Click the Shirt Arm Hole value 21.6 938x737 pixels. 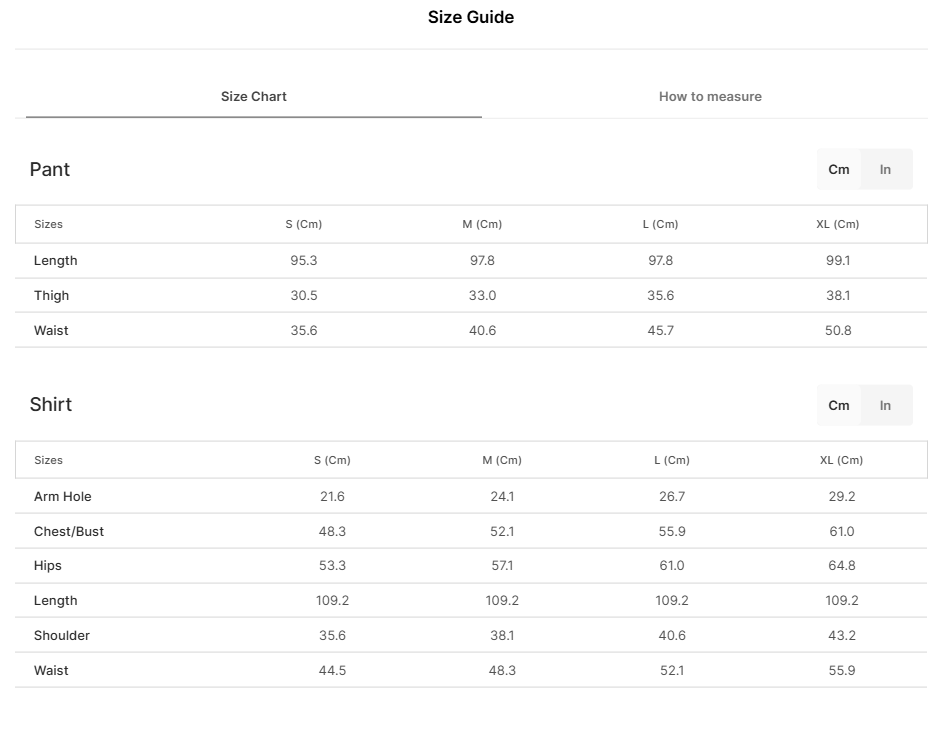332,497
